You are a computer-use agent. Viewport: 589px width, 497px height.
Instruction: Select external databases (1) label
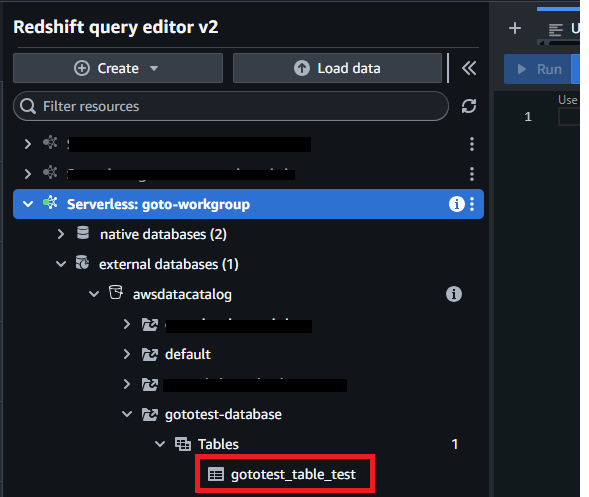pos(169,264)
